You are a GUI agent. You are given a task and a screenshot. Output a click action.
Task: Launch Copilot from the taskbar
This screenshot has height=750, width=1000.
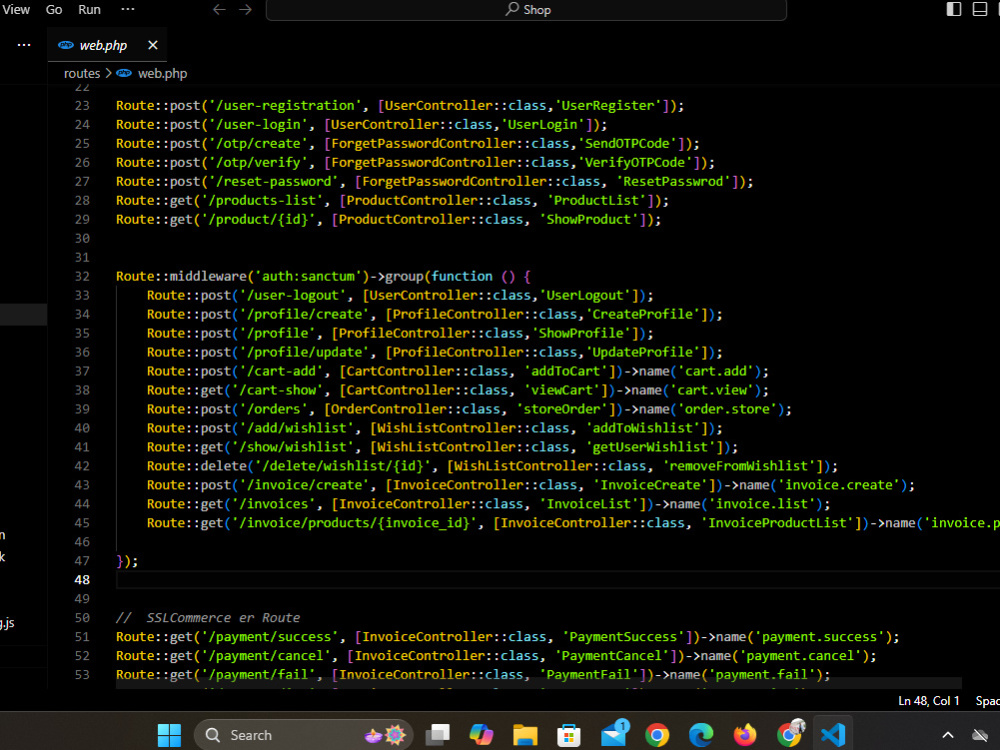pyautogui.click(x=482, y=735)
